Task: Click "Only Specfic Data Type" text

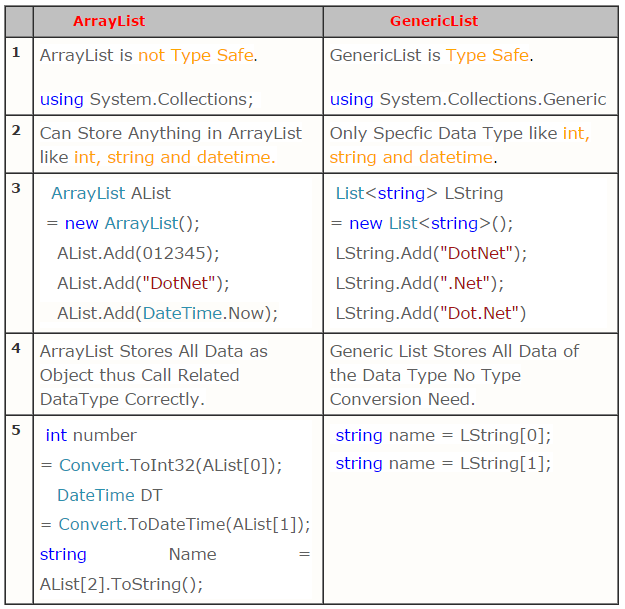Action: pyautogui.click(x=444, y=133)
